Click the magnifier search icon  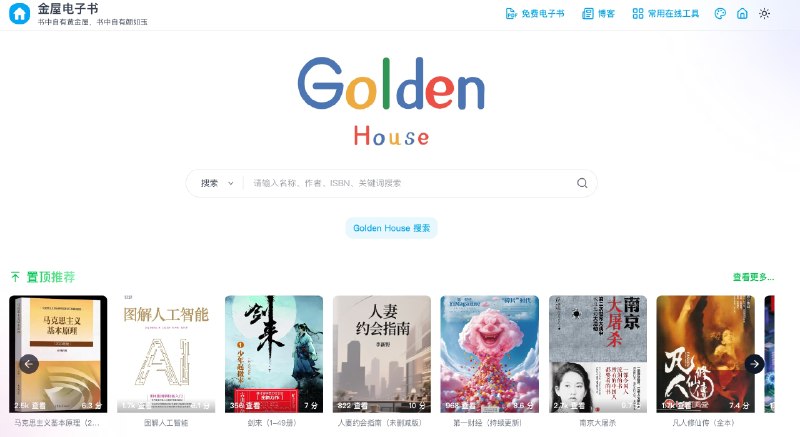582,183
